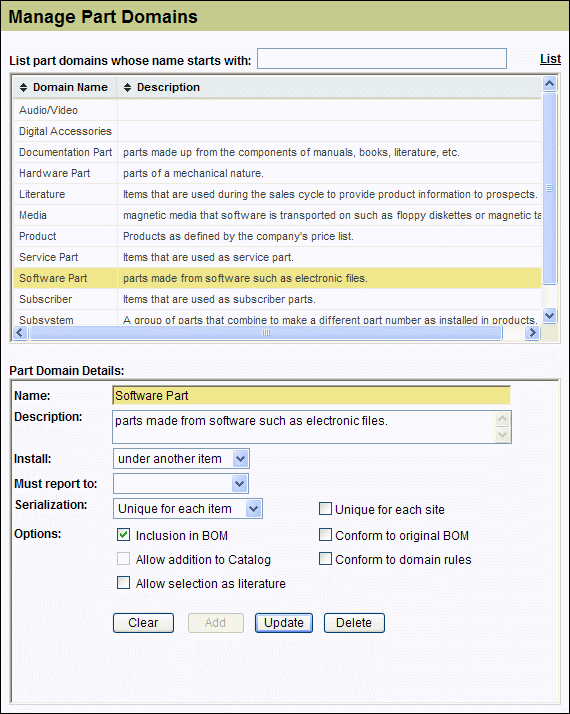570x714 pixels.
Task: Select the Hardware Part row
Action: [x=277, y=173]
